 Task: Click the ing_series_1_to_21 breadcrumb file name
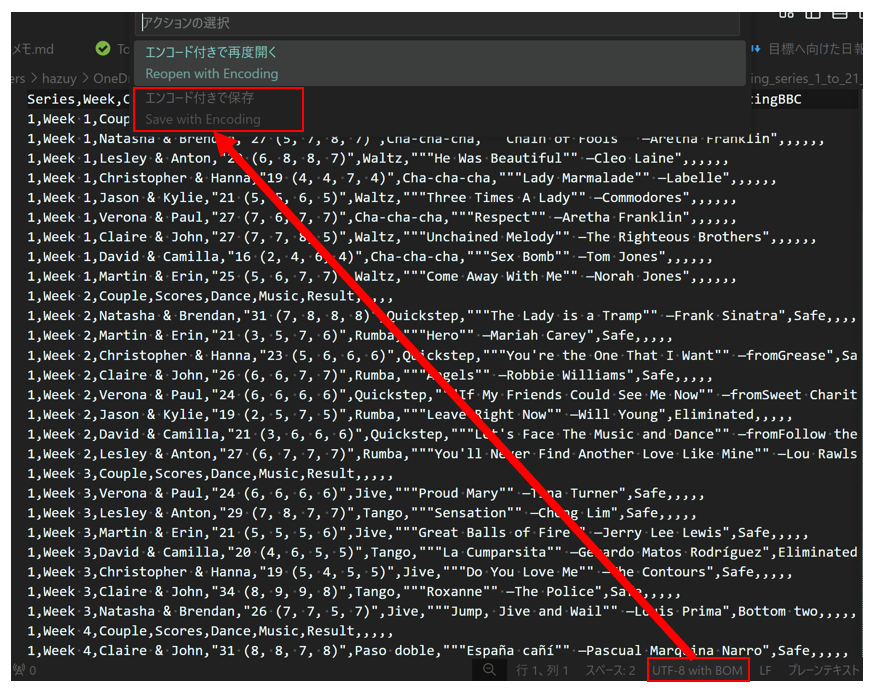coord(805,78)
